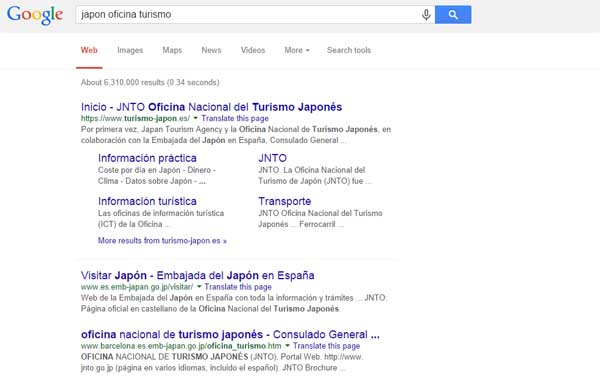Click the URL 'www.barcelona.es.emb-japan.go.jp/oficina_turismo.htm'
The height and width of the screenshot is (379, 600).
pyautogui.click(x=181, y=346)
